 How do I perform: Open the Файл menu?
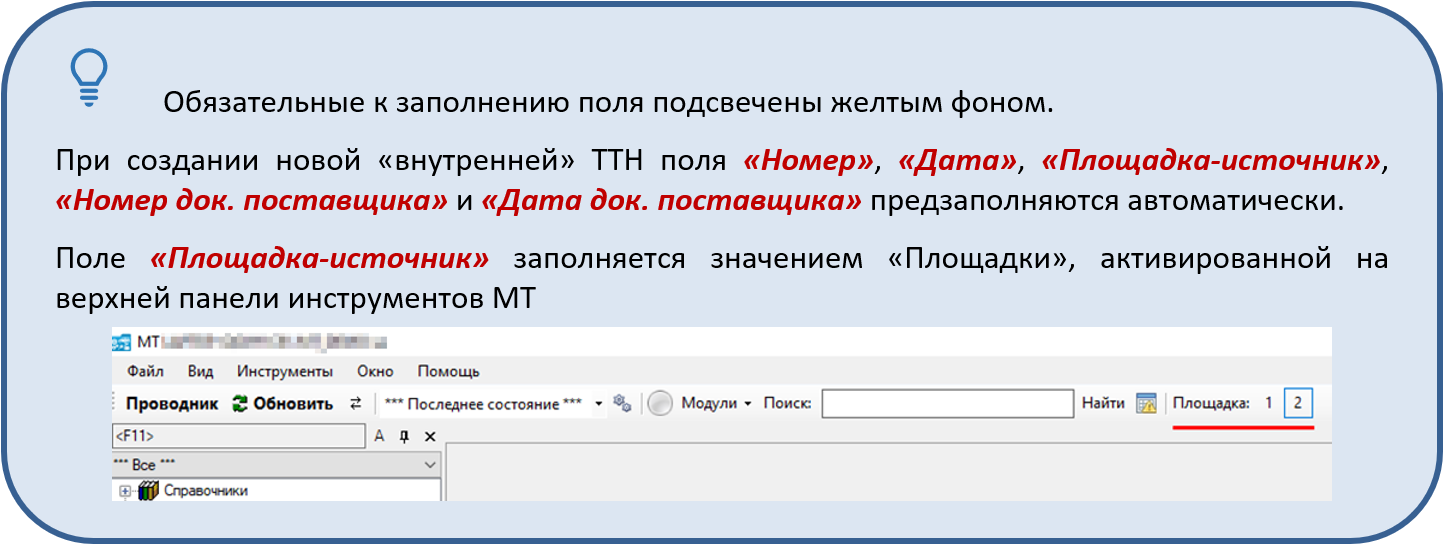pyautogui.click(x=145, y=371)
